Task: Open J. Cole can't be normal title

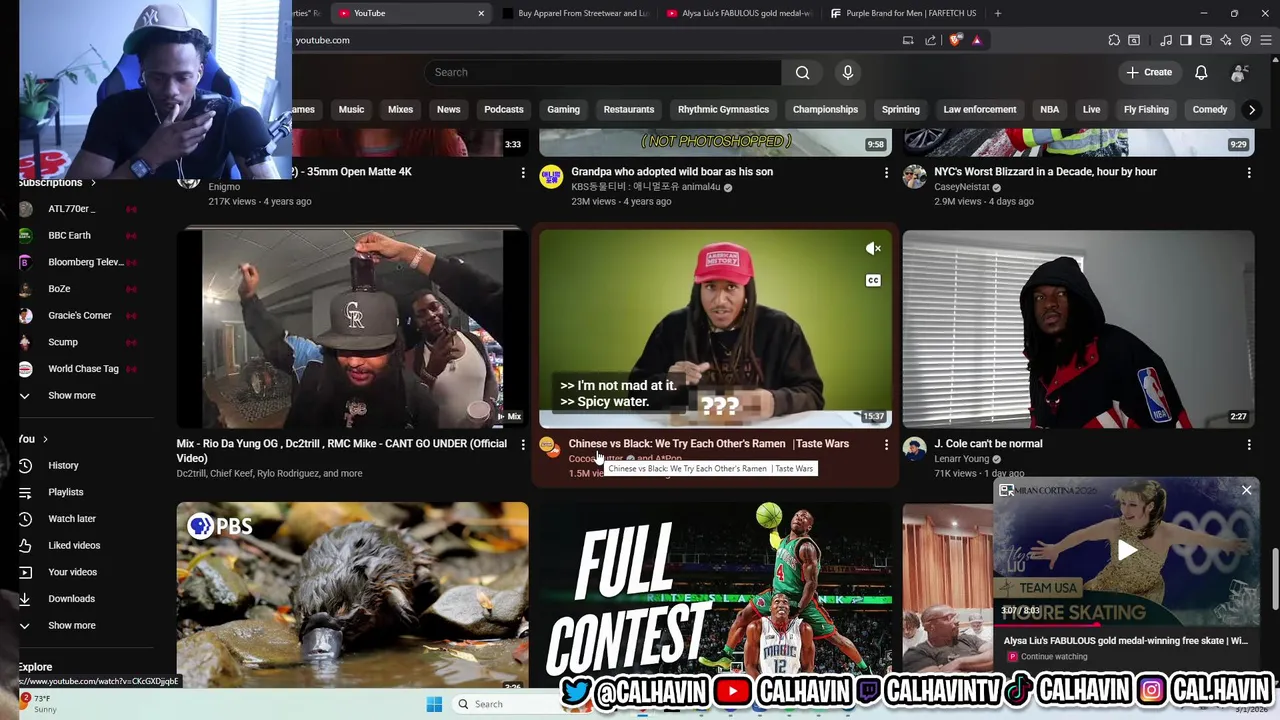Action: point(988,444)
